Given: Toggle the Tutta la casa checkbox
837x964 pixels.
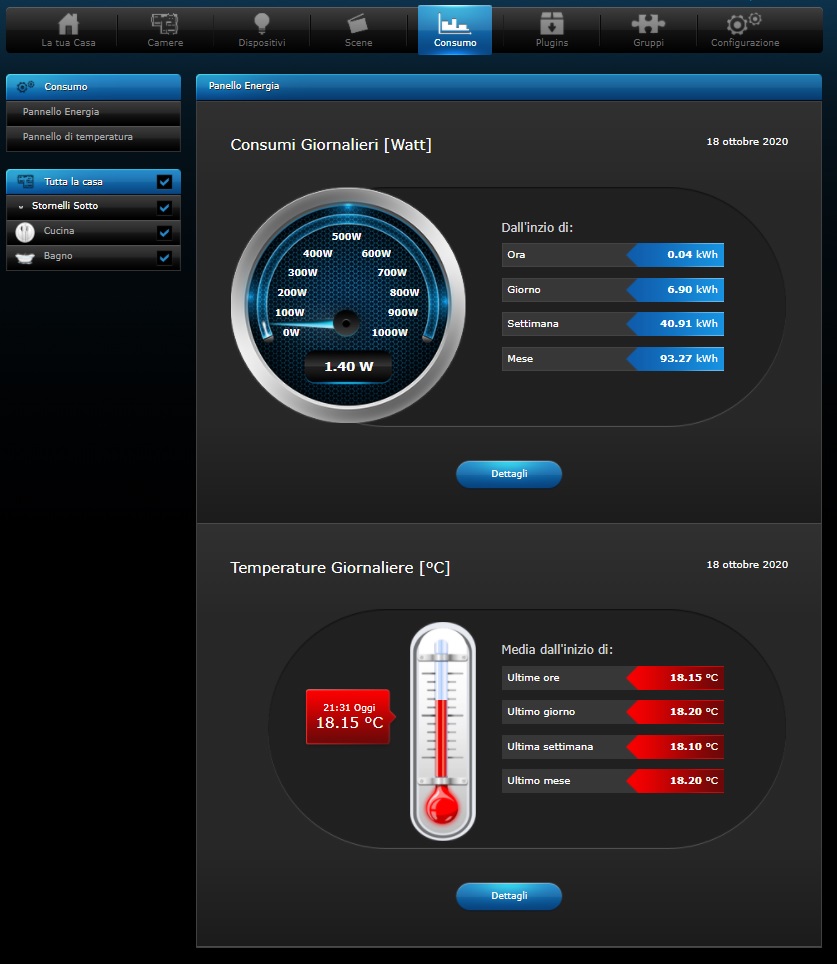Looking at the screenshot, I should 164,182.
